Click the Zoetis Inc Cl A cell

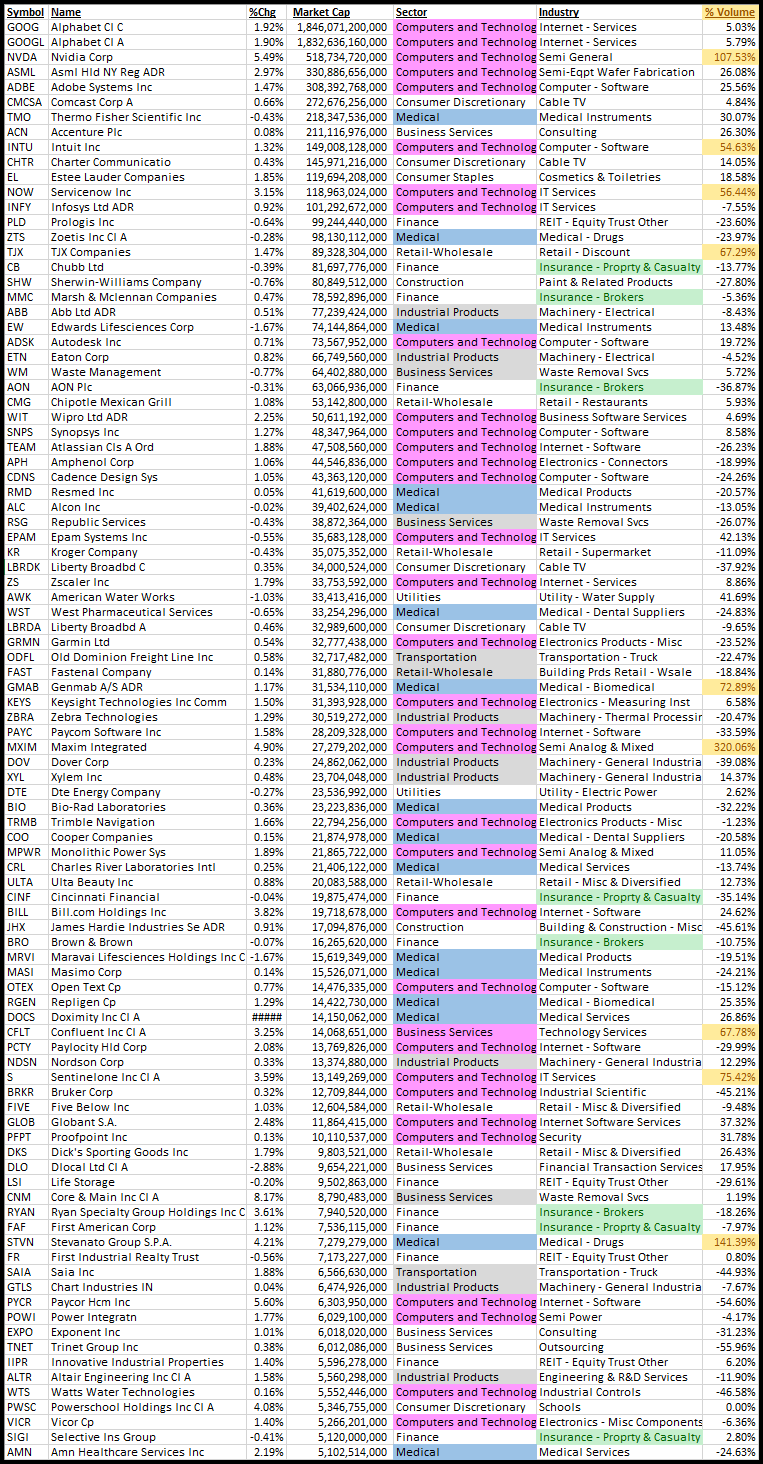[147, 237]
